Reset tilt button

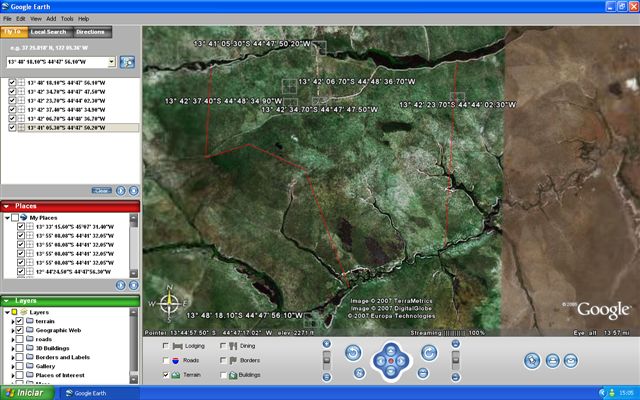[x=423, y=373]
